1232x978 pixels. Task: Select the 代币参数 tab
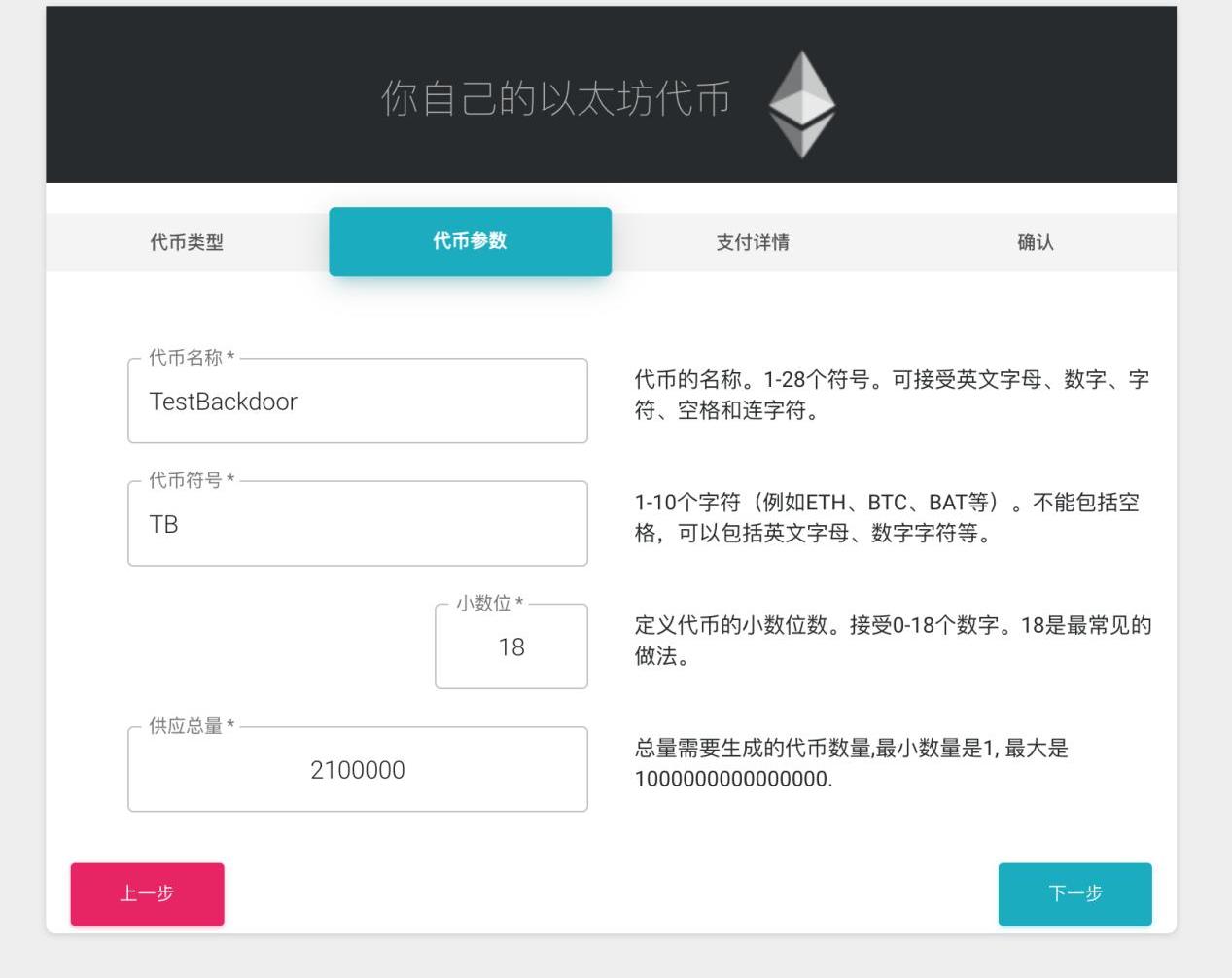click(x=470, y=241)
